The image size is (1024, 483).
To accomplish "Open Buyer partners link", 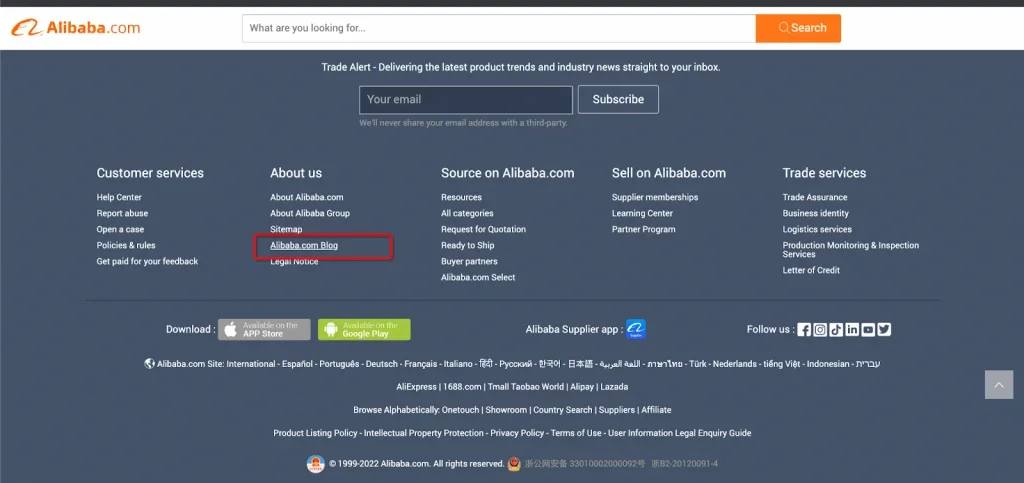I will click(x=469, y=261).
